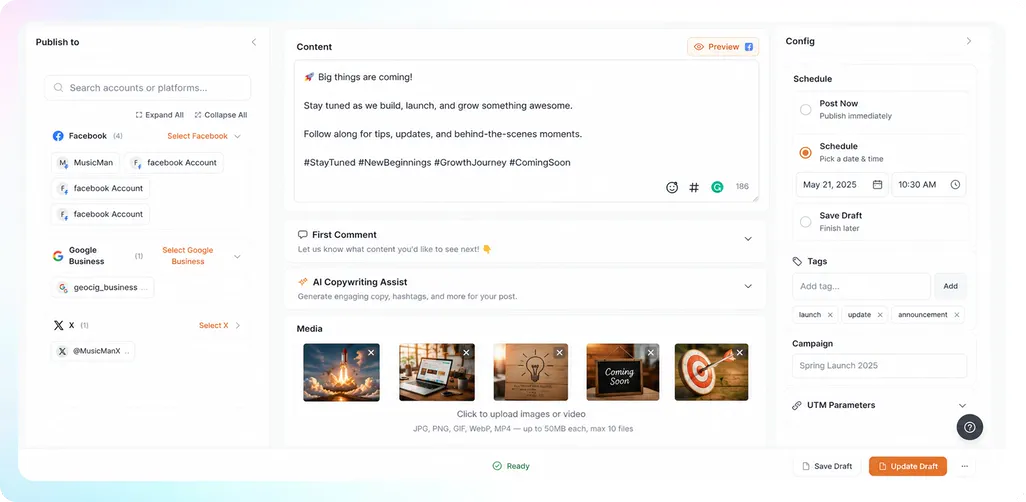Click Select Google Business link
The height and width of the screenshot is (502, 1026).
(188, 256)
